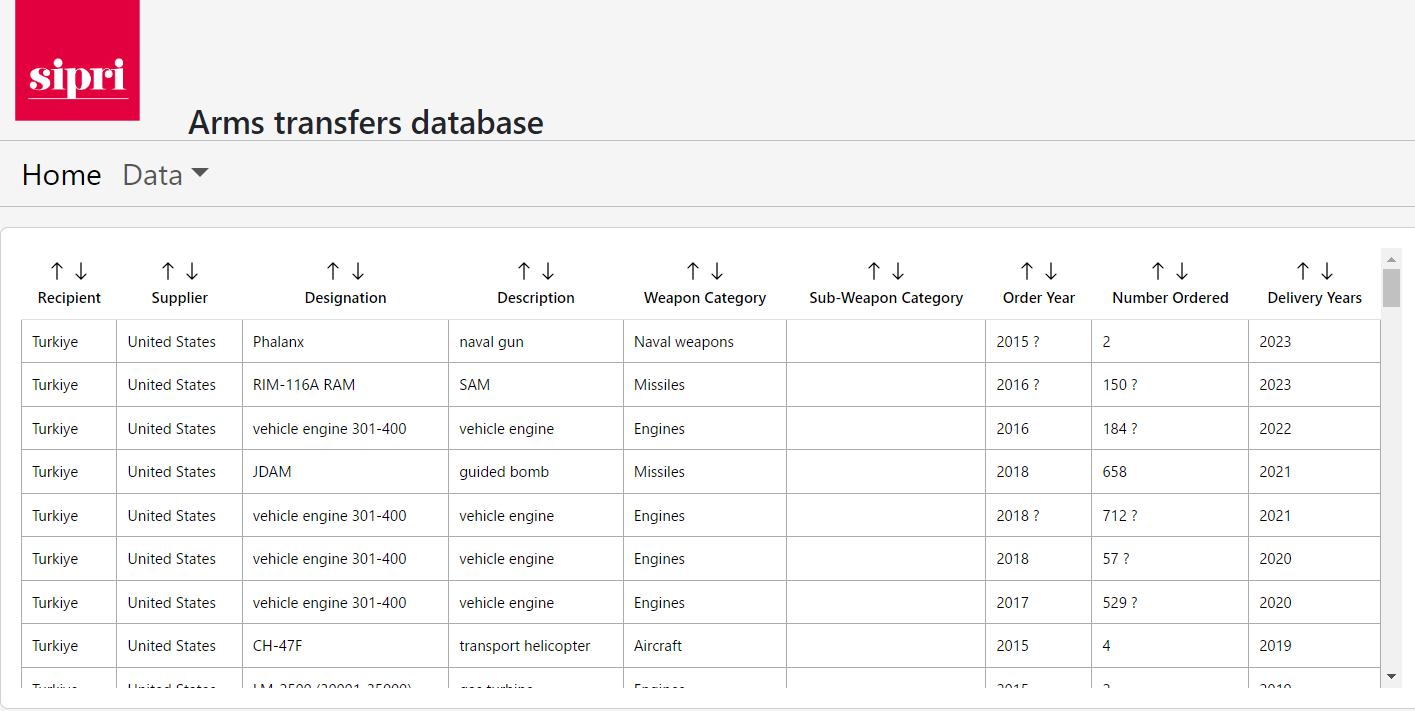Select the JDAM designation cell
The image size is (1415, 711).
[272, 472]
